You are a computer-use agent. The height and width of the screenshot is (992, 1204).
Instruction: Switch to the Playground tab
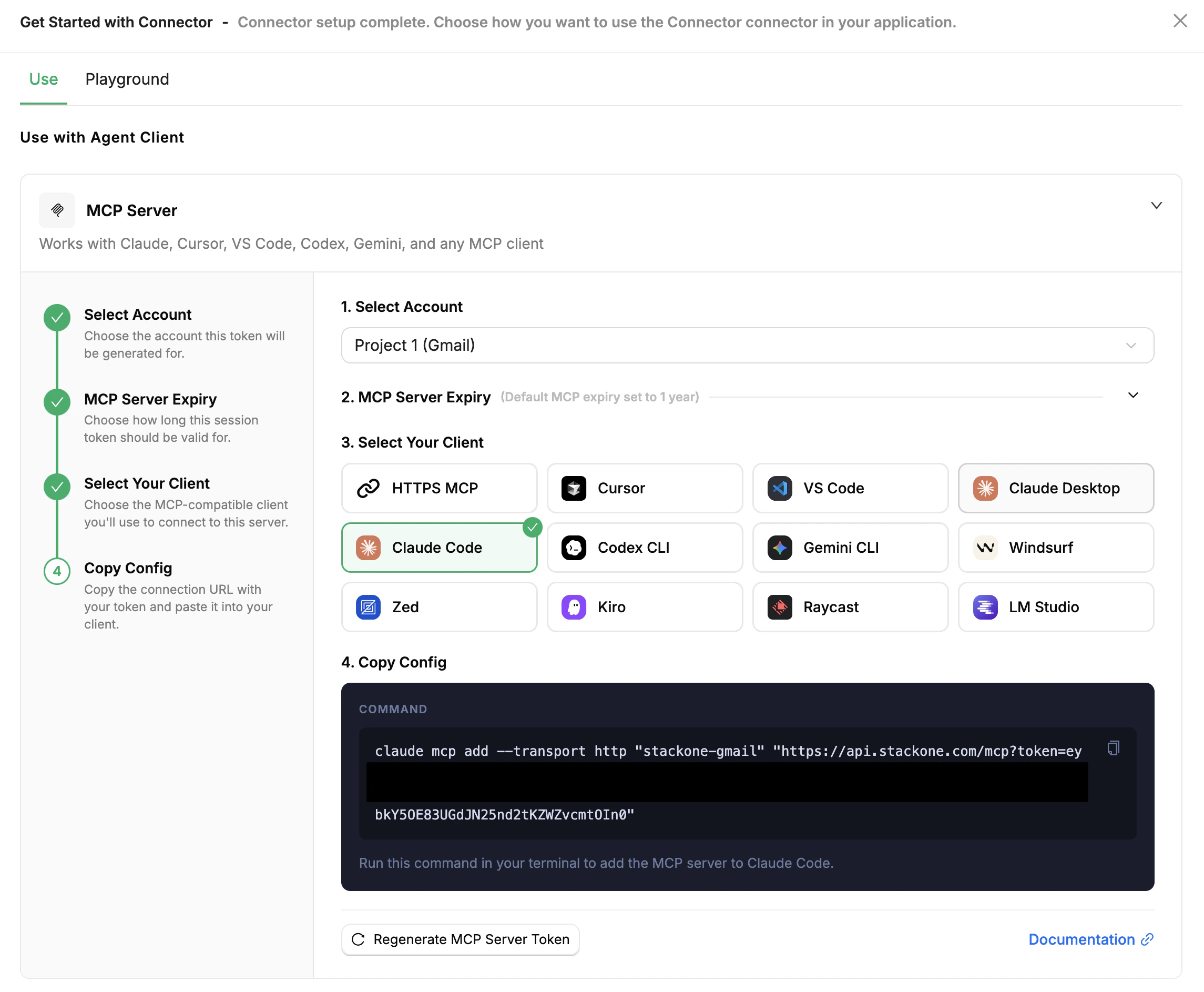point(127,79)
